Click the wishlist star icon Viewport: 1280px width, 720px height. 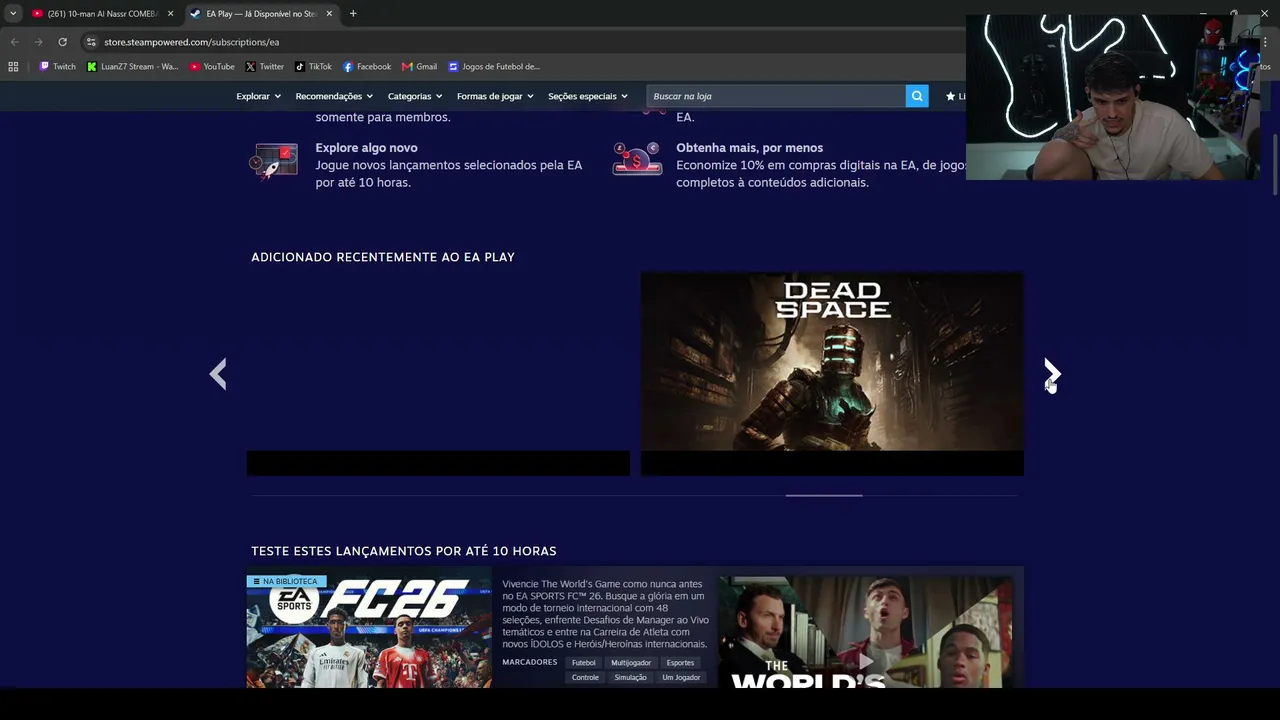[x=950, y=96]
